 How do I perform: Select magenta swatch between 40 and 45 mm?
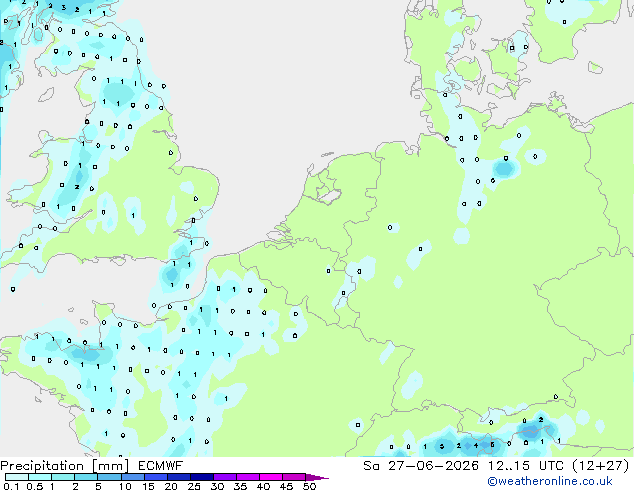click(271, 477)
